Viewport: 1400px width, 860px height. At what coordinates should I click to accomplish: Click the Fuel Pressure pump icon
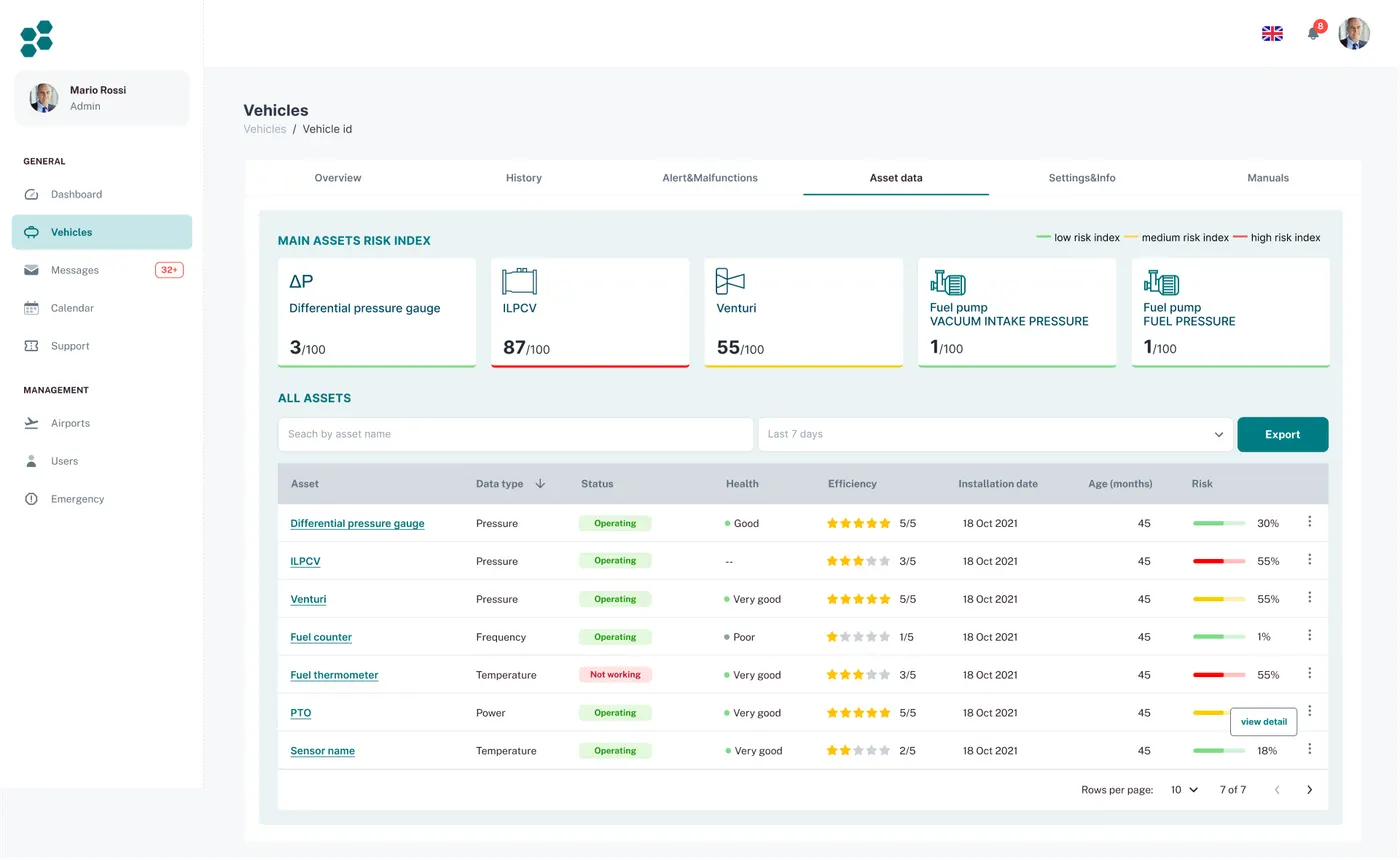[1161, 281]
